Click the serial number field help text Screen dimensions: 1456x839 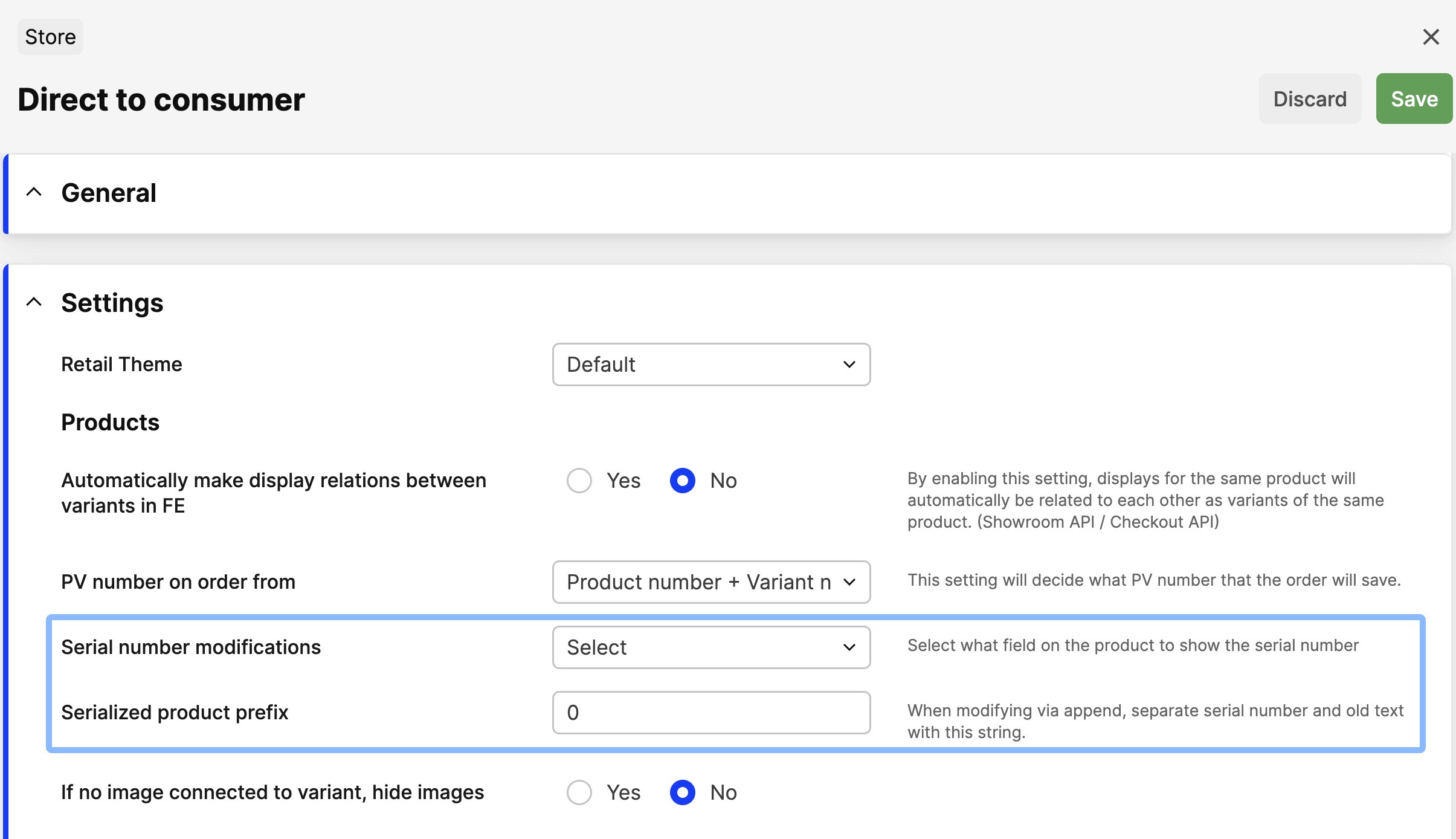coord(1133,646)
